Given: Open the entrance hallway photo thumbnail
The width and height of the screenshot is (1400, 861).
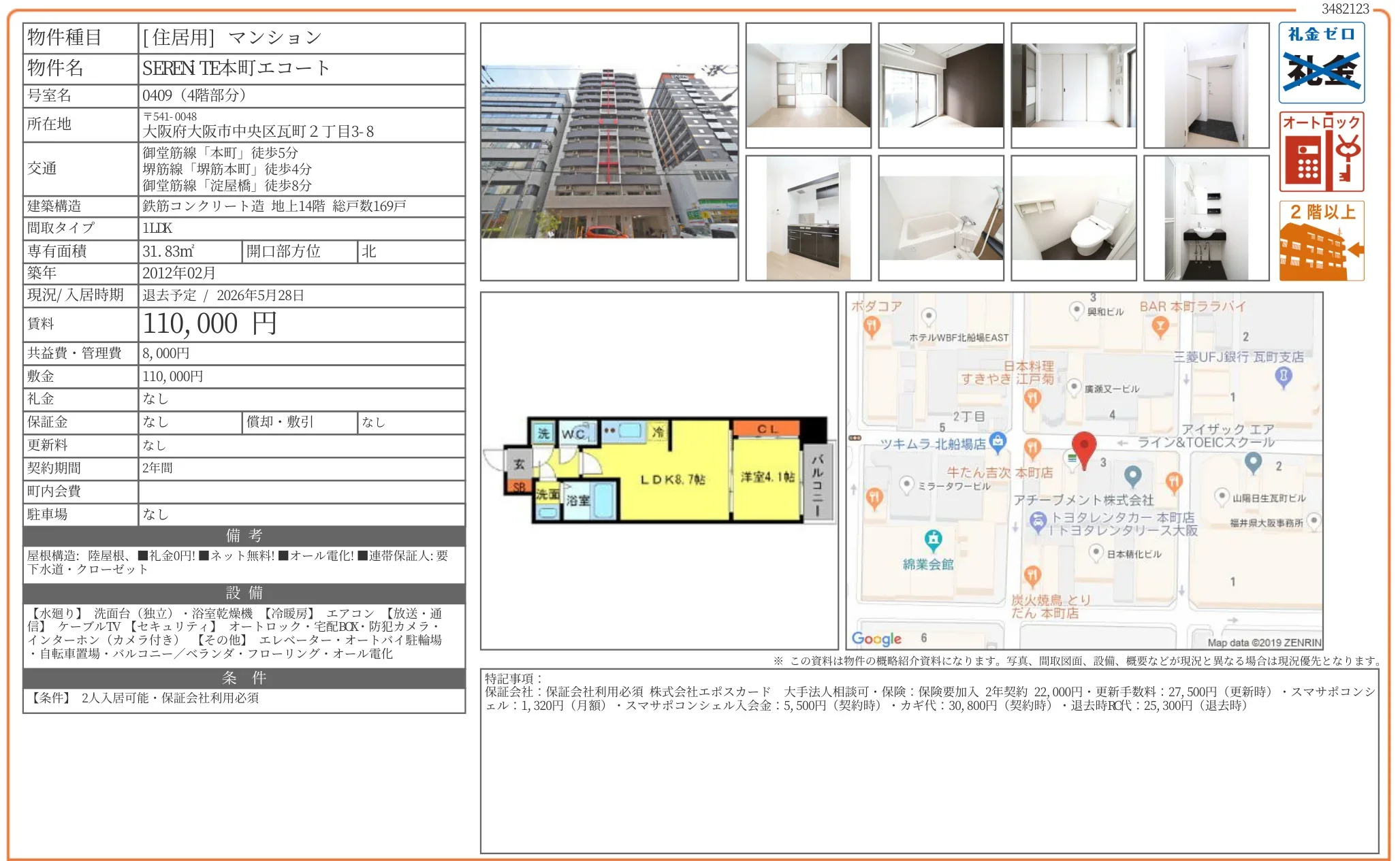Looking at the screenshot, I should 1206,85.
